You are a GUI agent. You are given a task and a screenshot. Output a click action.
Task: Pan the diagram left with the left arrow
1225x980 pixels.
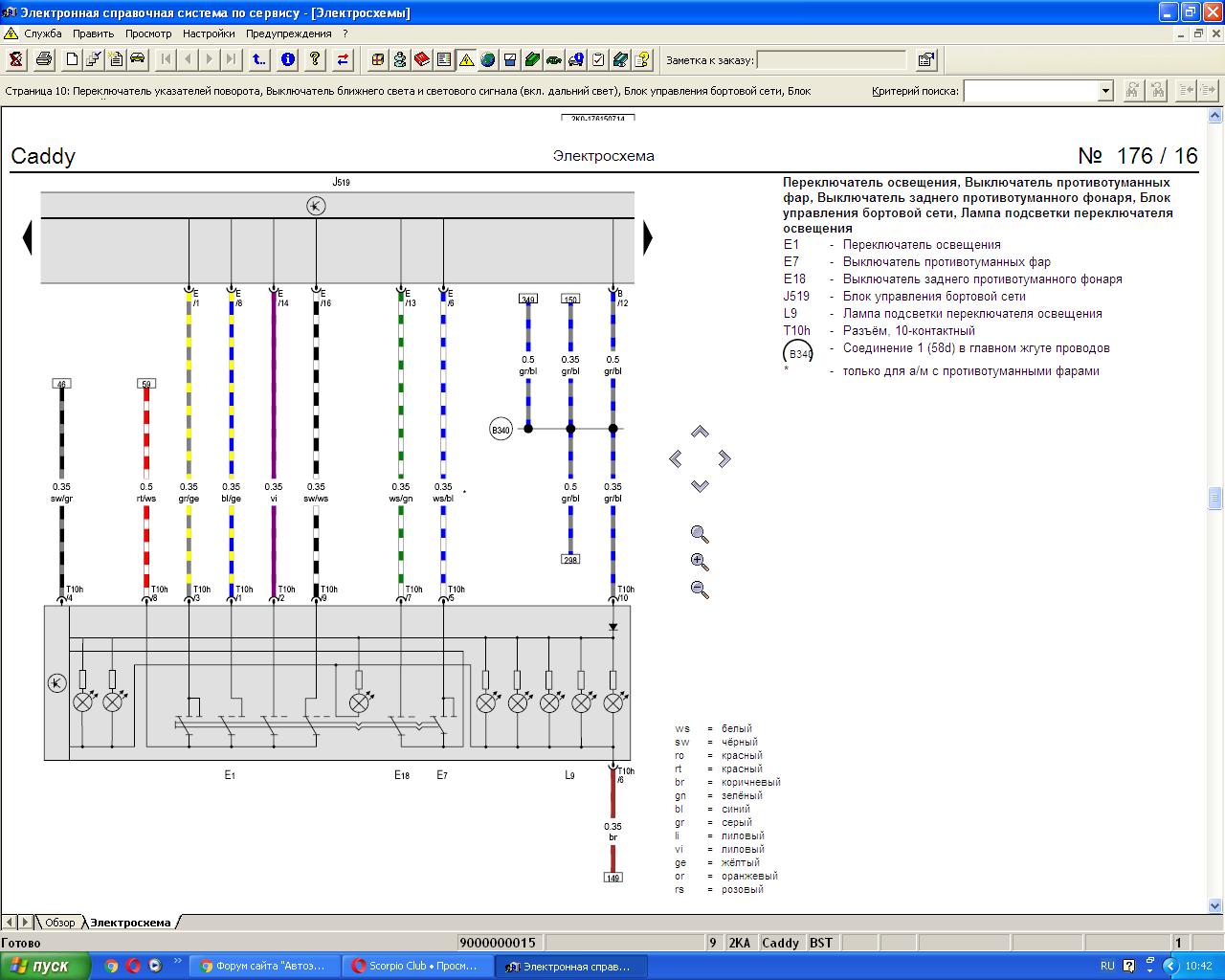click(x=675, y=458)
